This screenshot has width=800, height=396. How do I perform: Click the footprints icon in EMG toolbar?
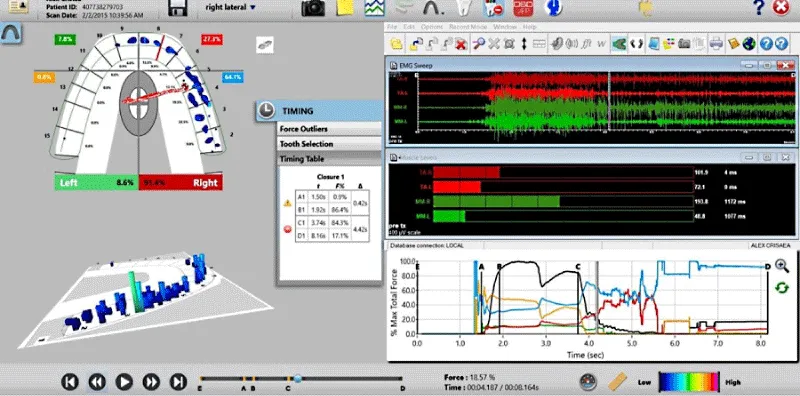pos(636,44)
